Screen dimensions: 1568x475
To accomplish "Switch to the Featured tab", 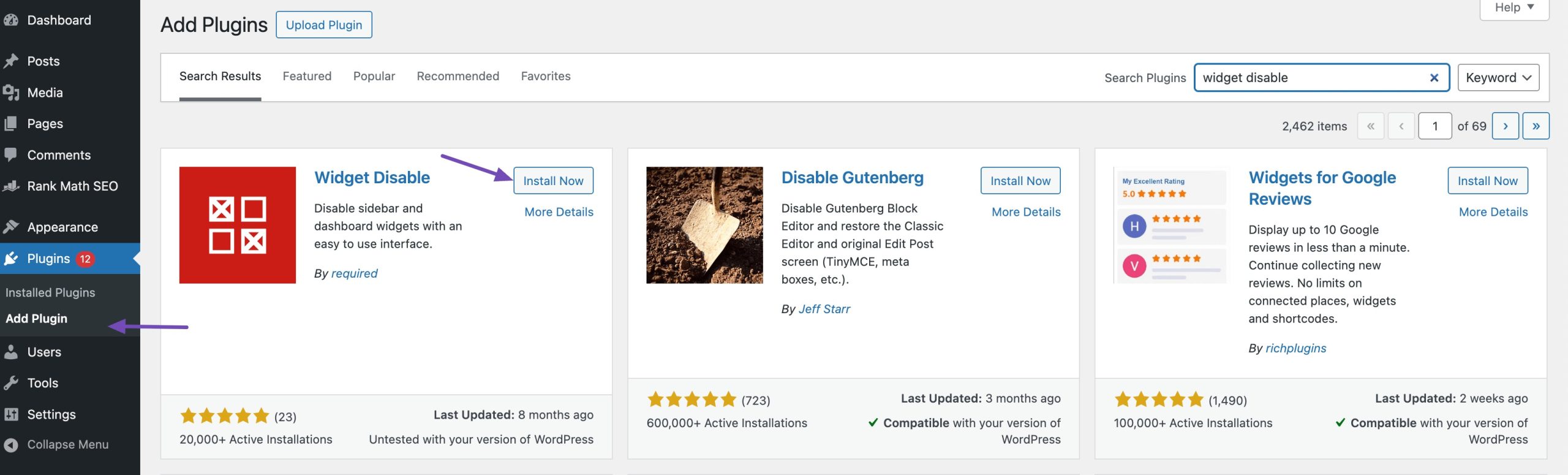I will (307, 76).
